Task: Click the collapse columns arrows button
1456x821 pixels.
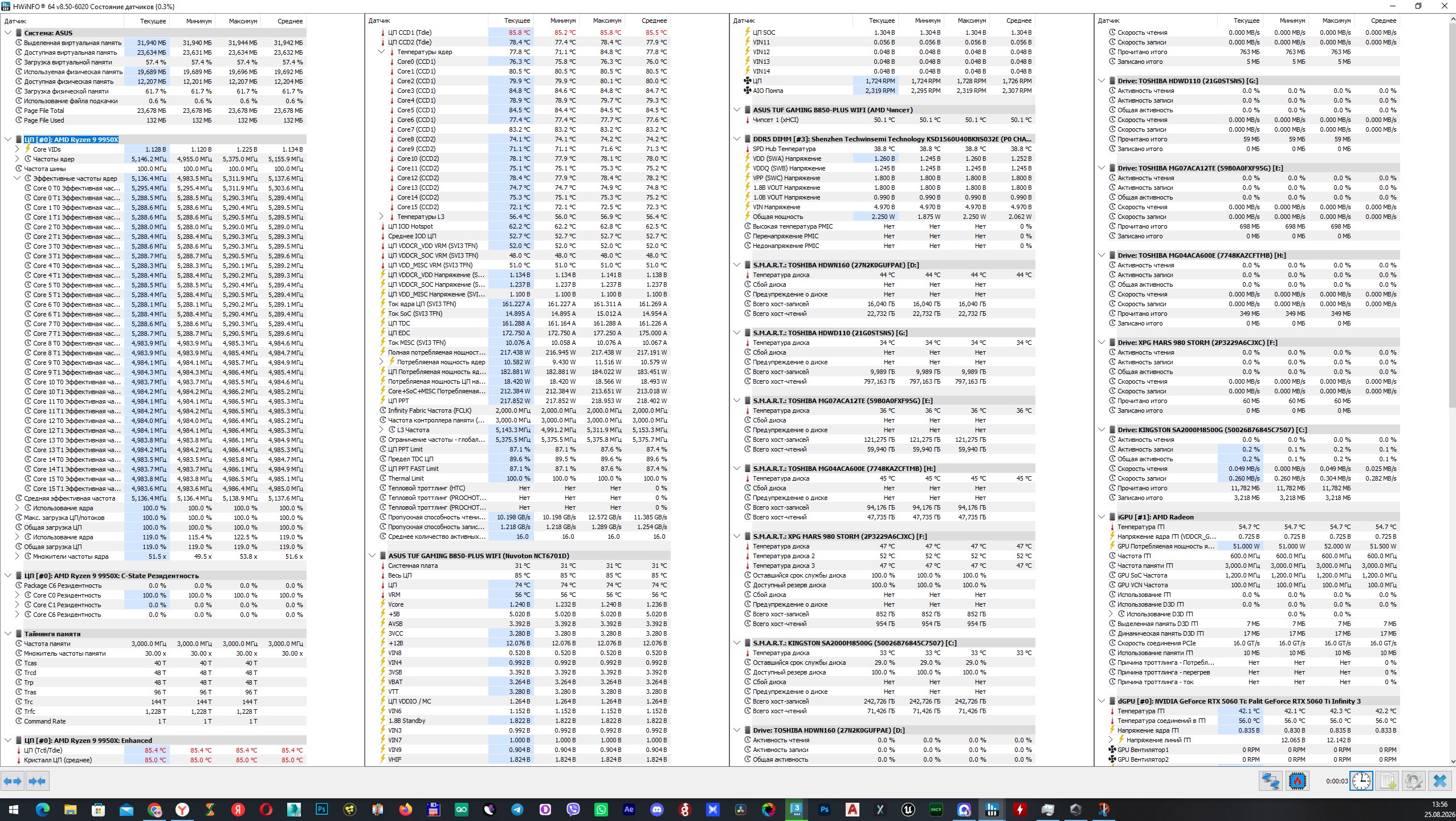Action: point(37,781)
